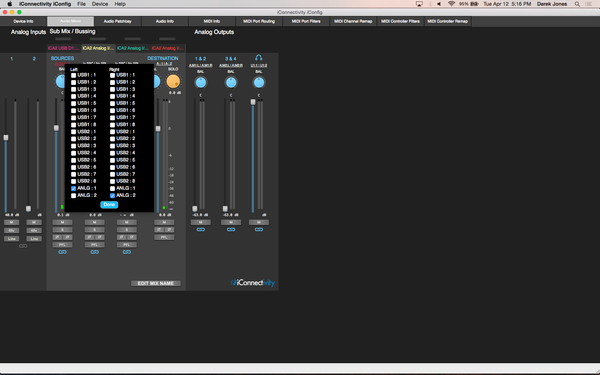Check Left USB1 : 1 checkbox
The width and height of the screenshot is (600, 375).
(x=73, y=75)
